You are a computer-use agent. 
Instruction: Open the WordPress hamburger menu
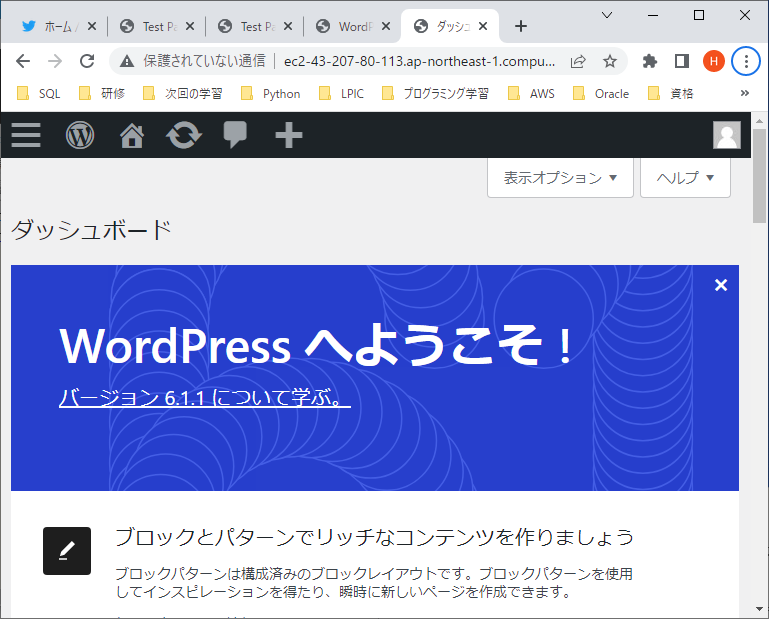[x=26, y=135]
